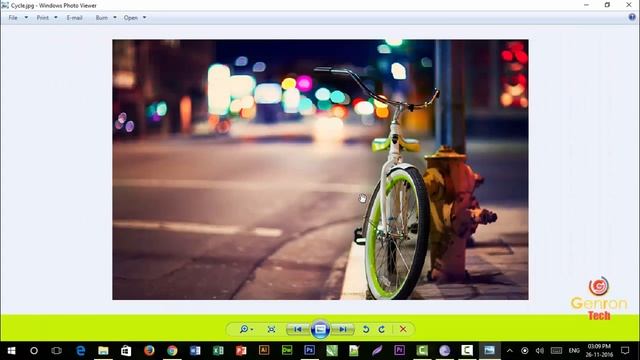Open Microsoft Excel from taskbar
This screenshot has height=360, width=640.
[x=218, y=351]
